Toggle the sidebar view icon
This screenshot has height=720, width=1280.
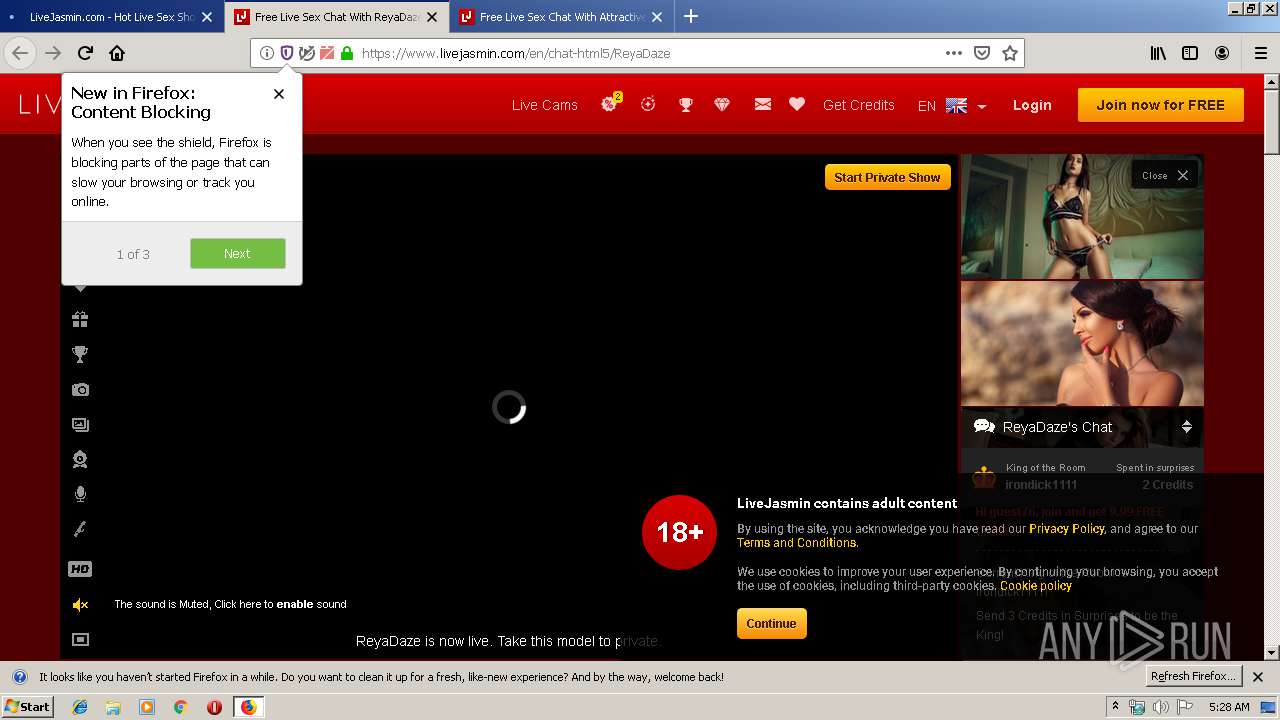[x=1190, y=53]
